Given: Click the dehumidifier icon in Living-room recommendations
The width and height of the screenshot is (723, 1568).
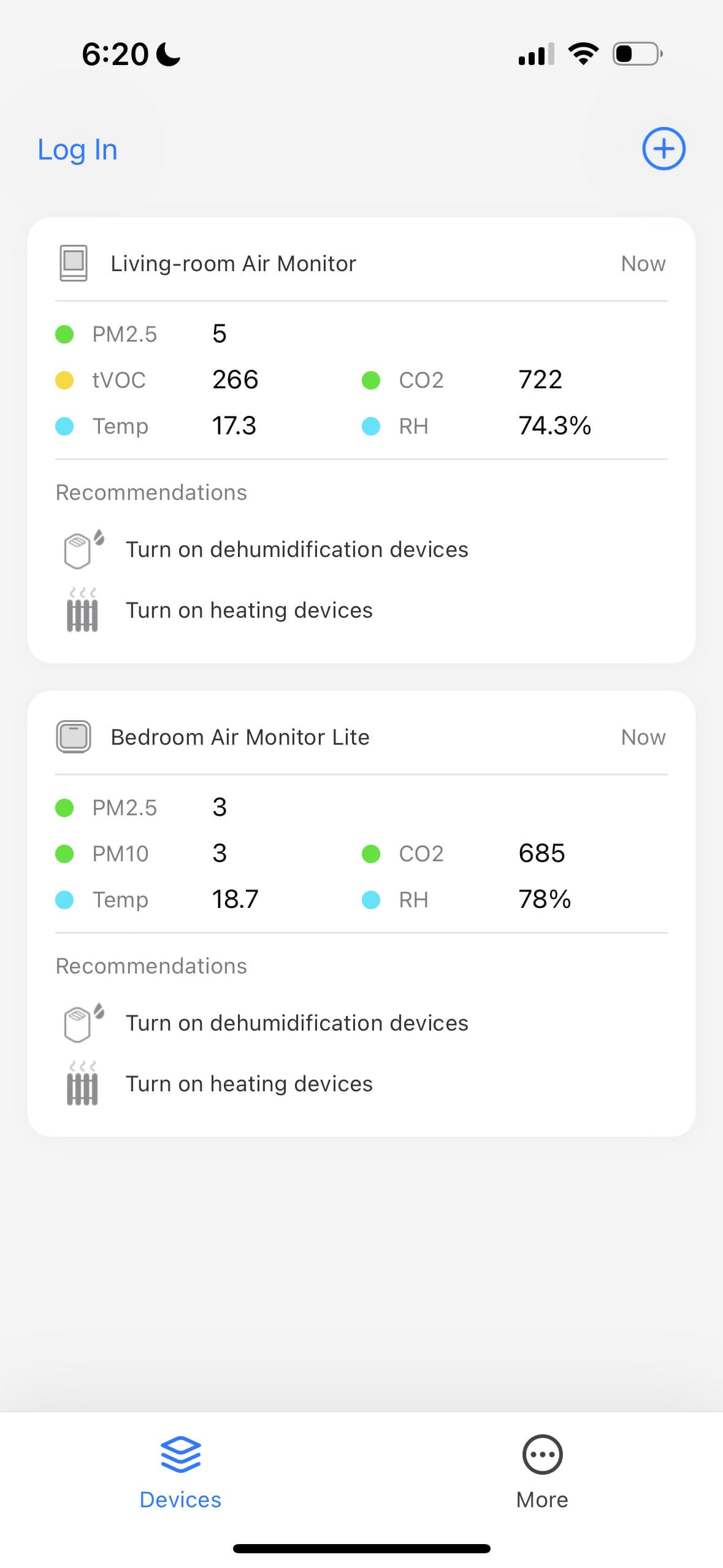Looking at the screenshot, I should pos(82,548).
